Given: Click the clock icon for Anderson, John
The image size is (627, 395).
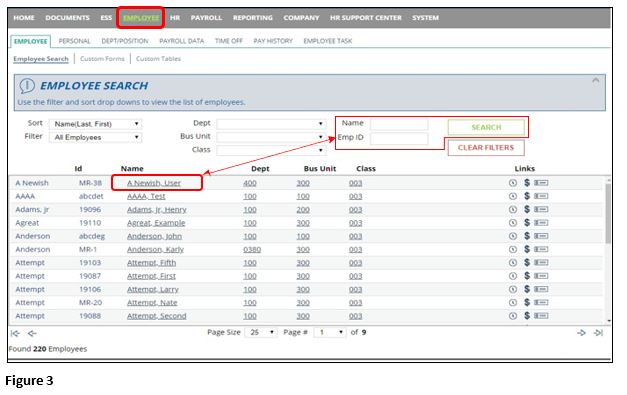Looking at the screenshot, I should (513, 236).
